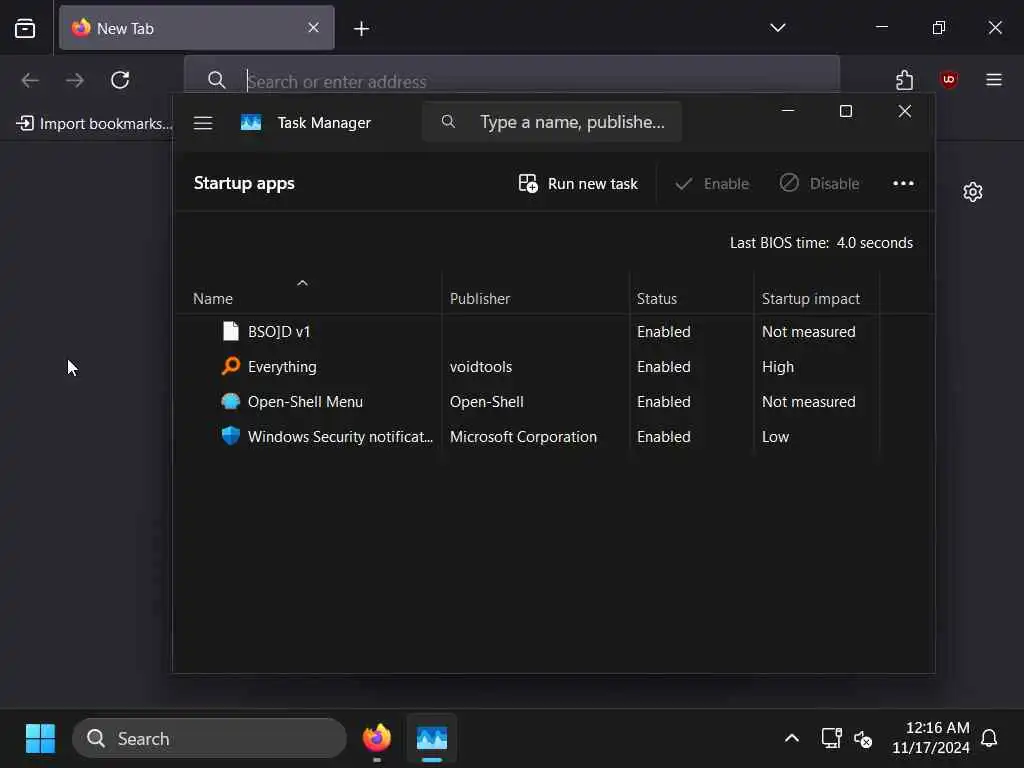This screenshot has height=768, width=1024.
Task: Click Firefox icon on the taskbar
Action: tap(377, 739)
